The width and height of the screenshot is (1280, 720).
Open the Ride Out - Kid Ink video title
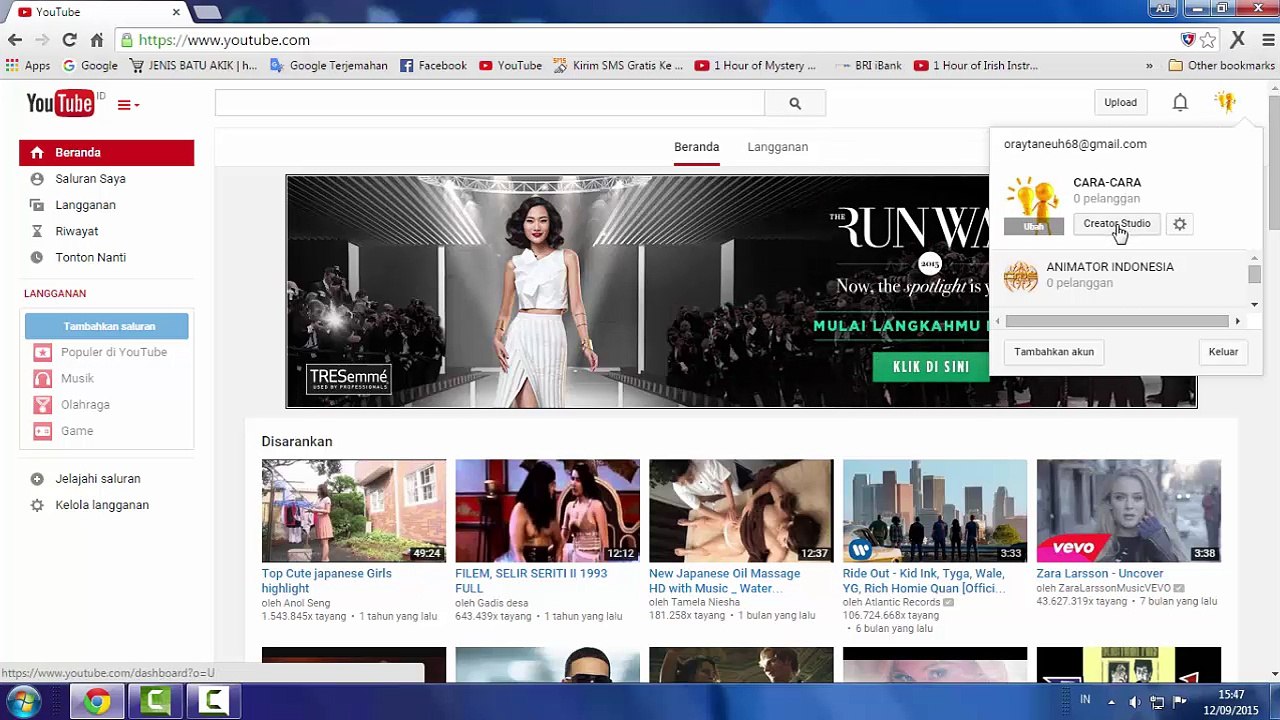pos(924,581)
